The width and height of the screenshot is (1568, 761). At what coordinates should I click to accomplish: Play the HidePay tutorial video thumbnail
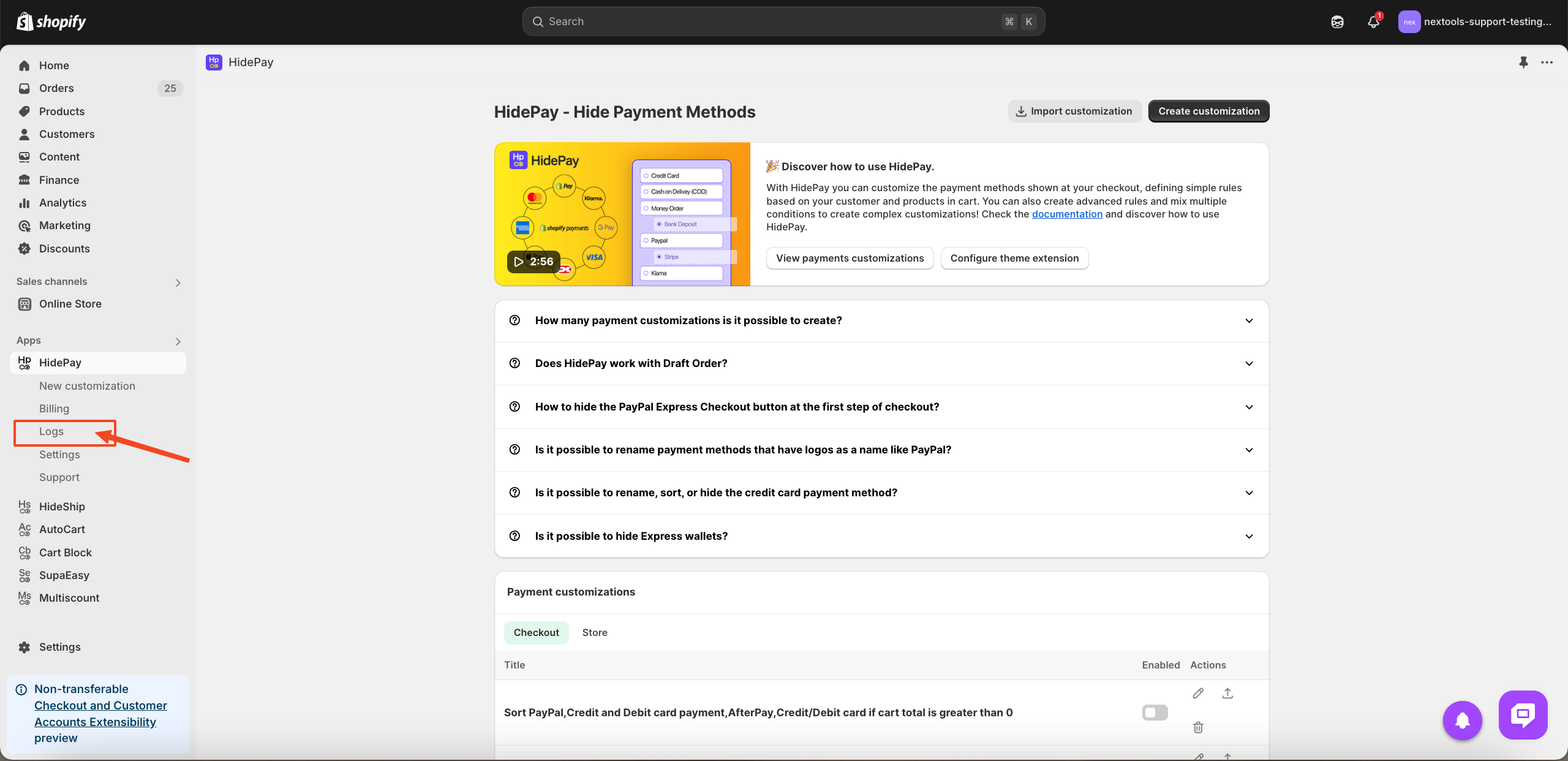tap(533, 262)
